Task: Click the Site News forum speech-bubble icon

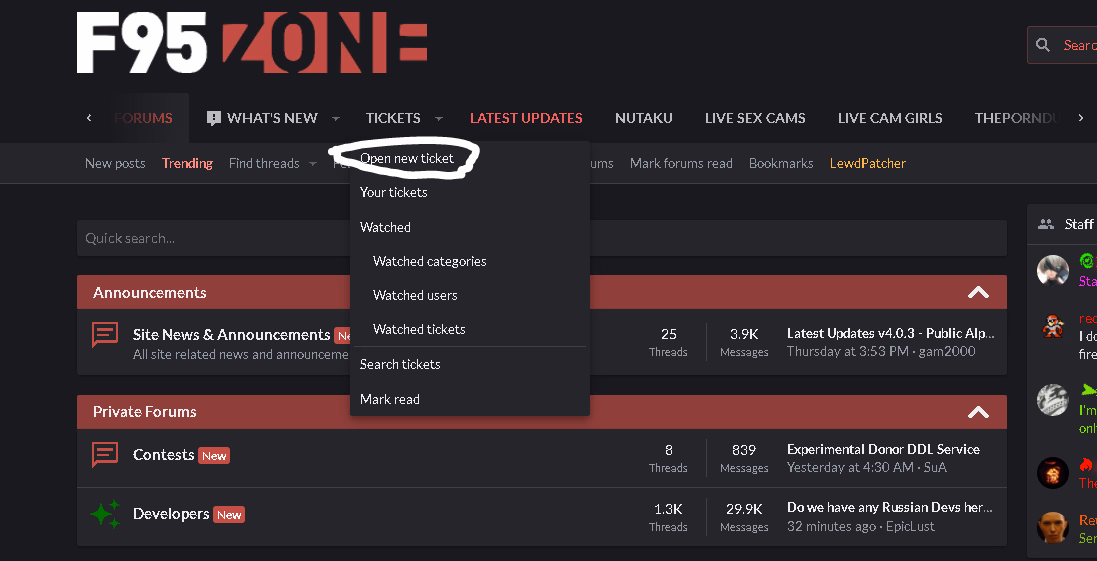Action: 105,335
